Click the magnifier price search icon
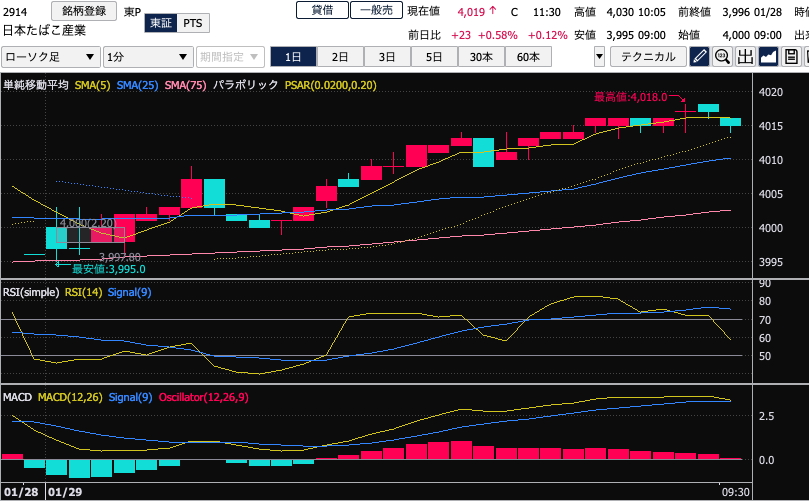The width and height of the screenshot is (809, 501). point(723,57)
